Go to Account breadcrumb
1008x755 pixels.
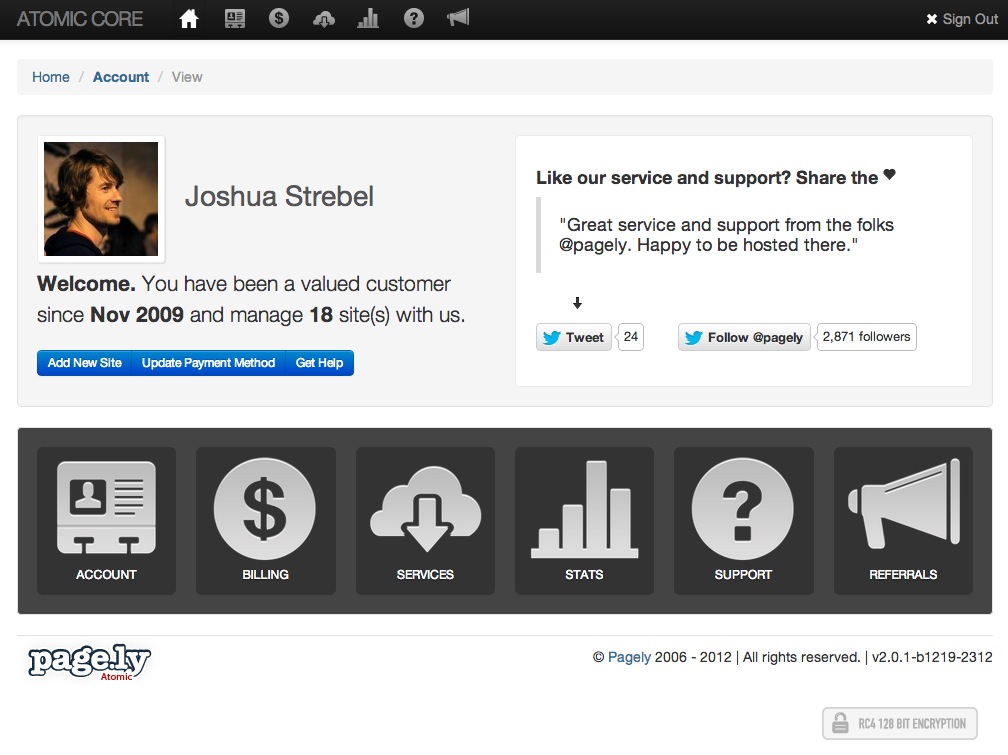[x=121, y=77]
